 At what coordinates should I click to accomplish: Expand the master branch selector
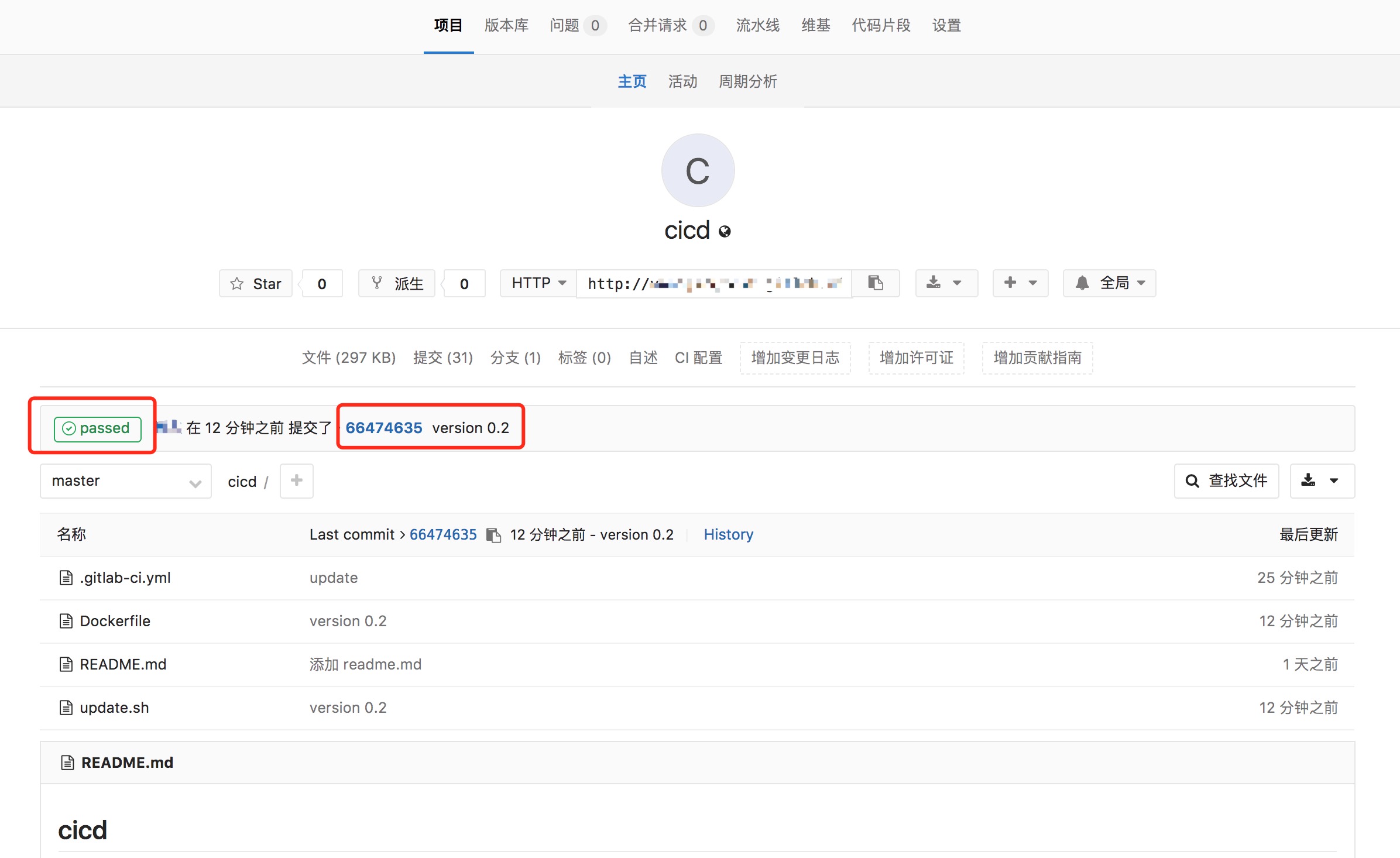pyautogui.click(x=125, y=481)
